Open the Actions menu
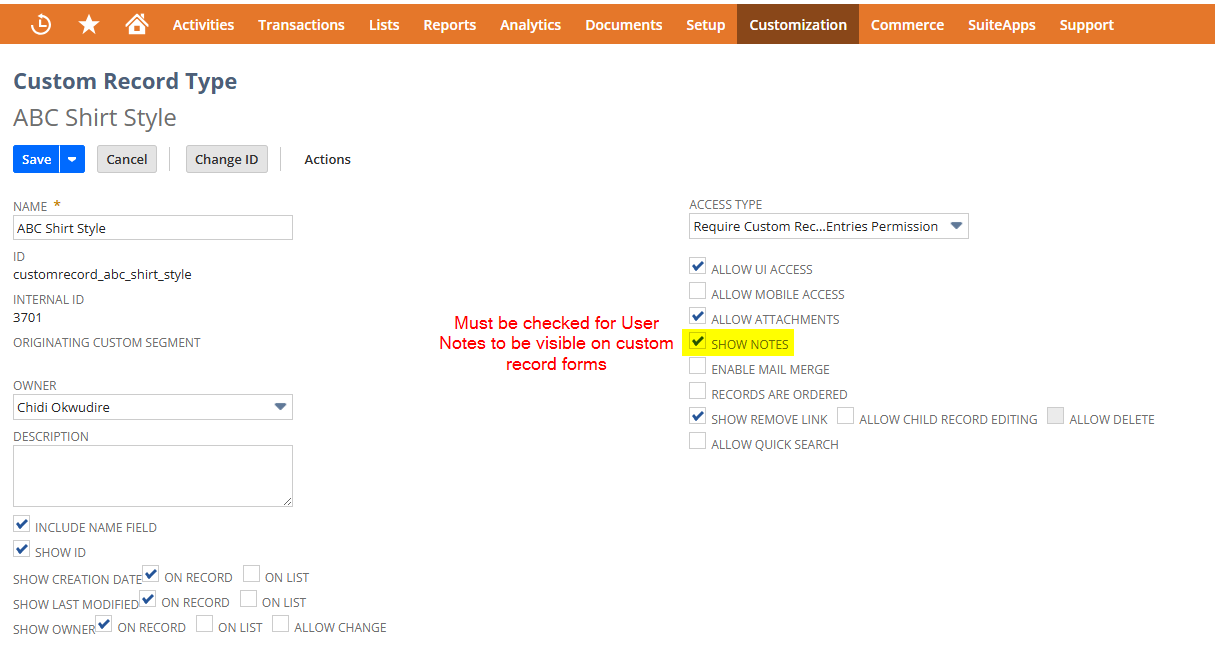The height and width of the screenshot is (656, 1215). (327, 158)
